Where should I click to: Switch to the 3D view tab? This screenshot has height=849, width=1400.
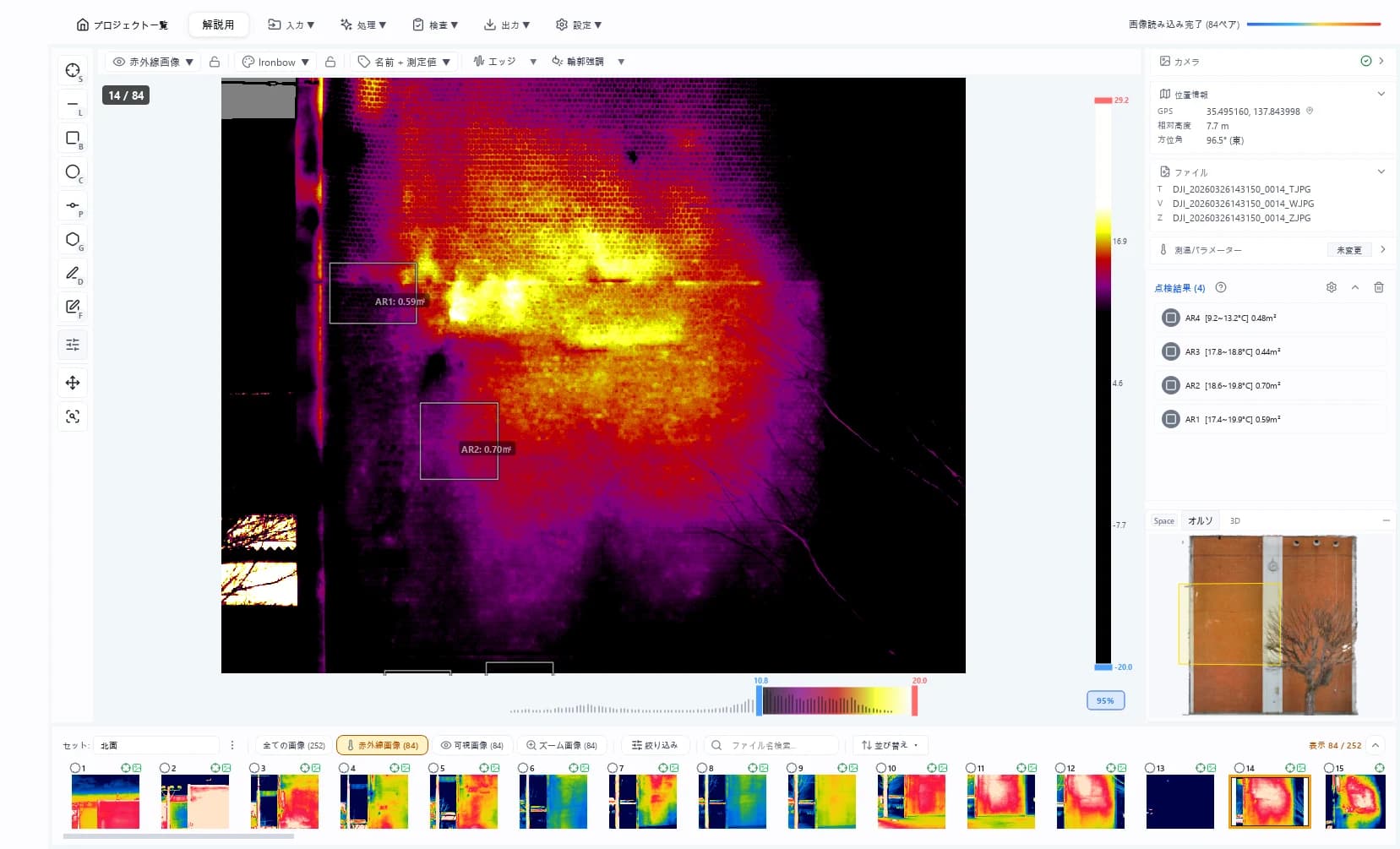[1234, 520]
